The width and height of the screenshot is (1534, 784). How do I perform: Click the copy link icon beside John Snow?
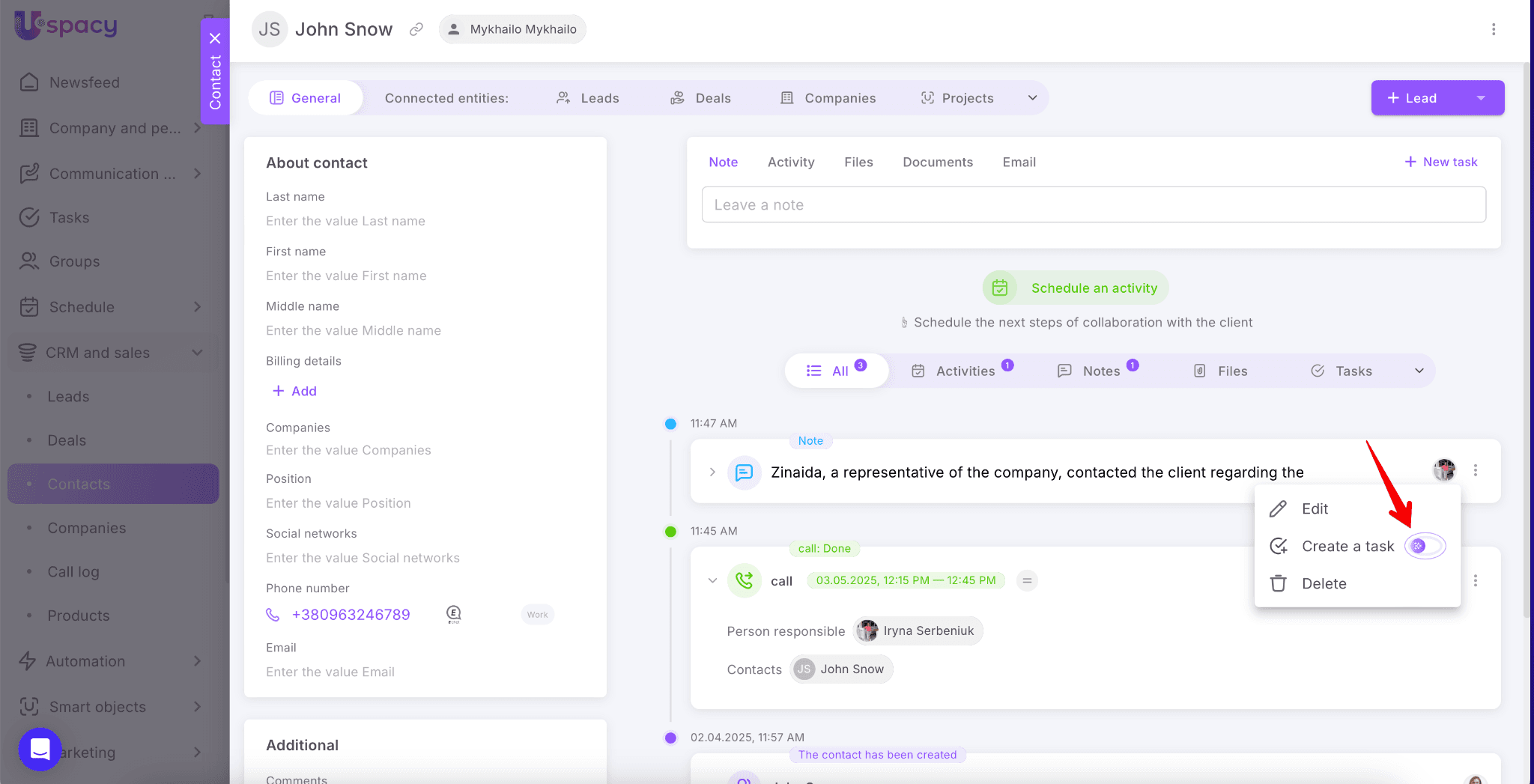click(x=416, y=29)
